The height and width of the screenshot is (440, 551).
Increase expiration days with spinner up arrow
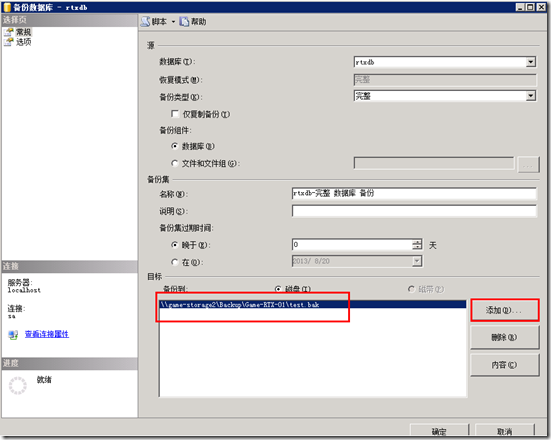(x=417, y=242)
